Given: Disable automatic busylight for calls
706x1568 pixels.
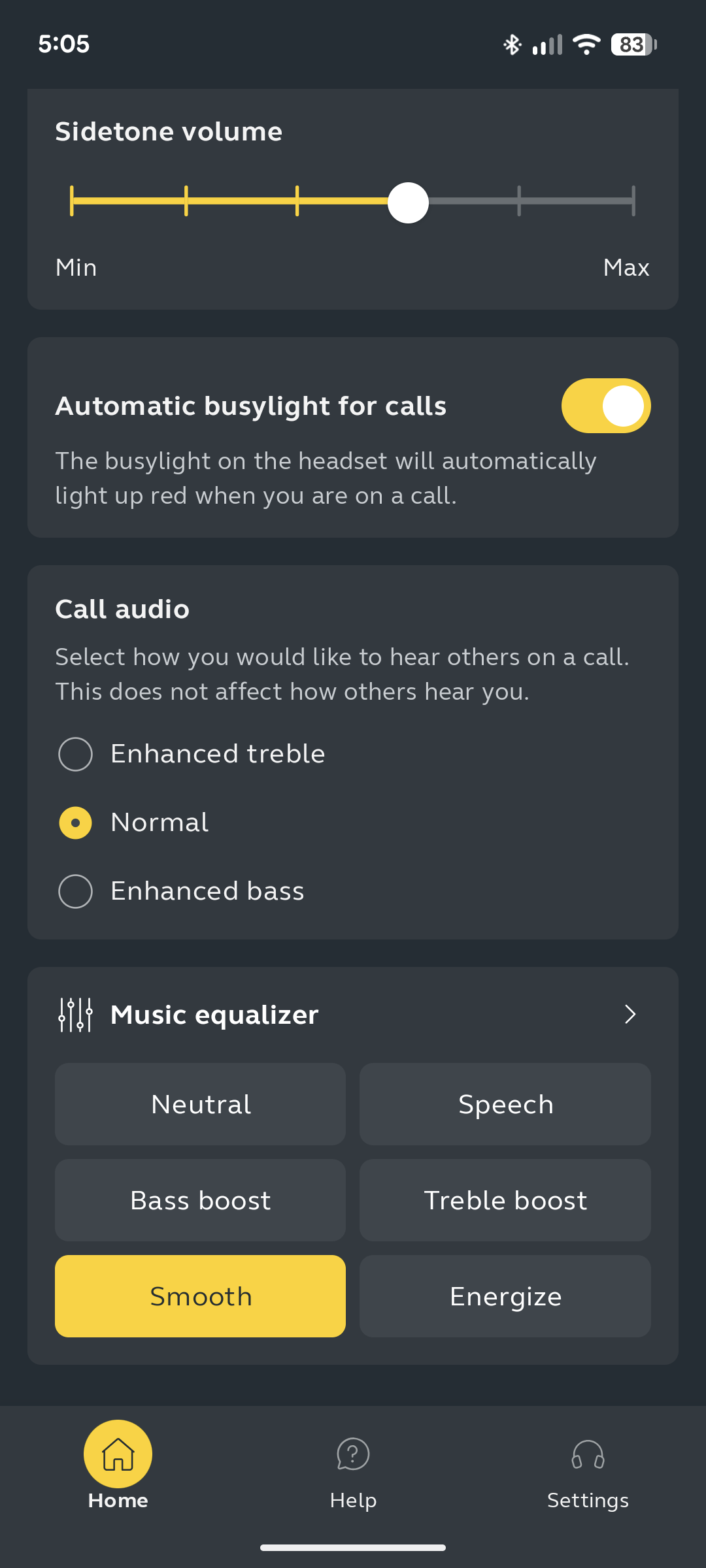Looking at the screenshot, I should (606, 406).
